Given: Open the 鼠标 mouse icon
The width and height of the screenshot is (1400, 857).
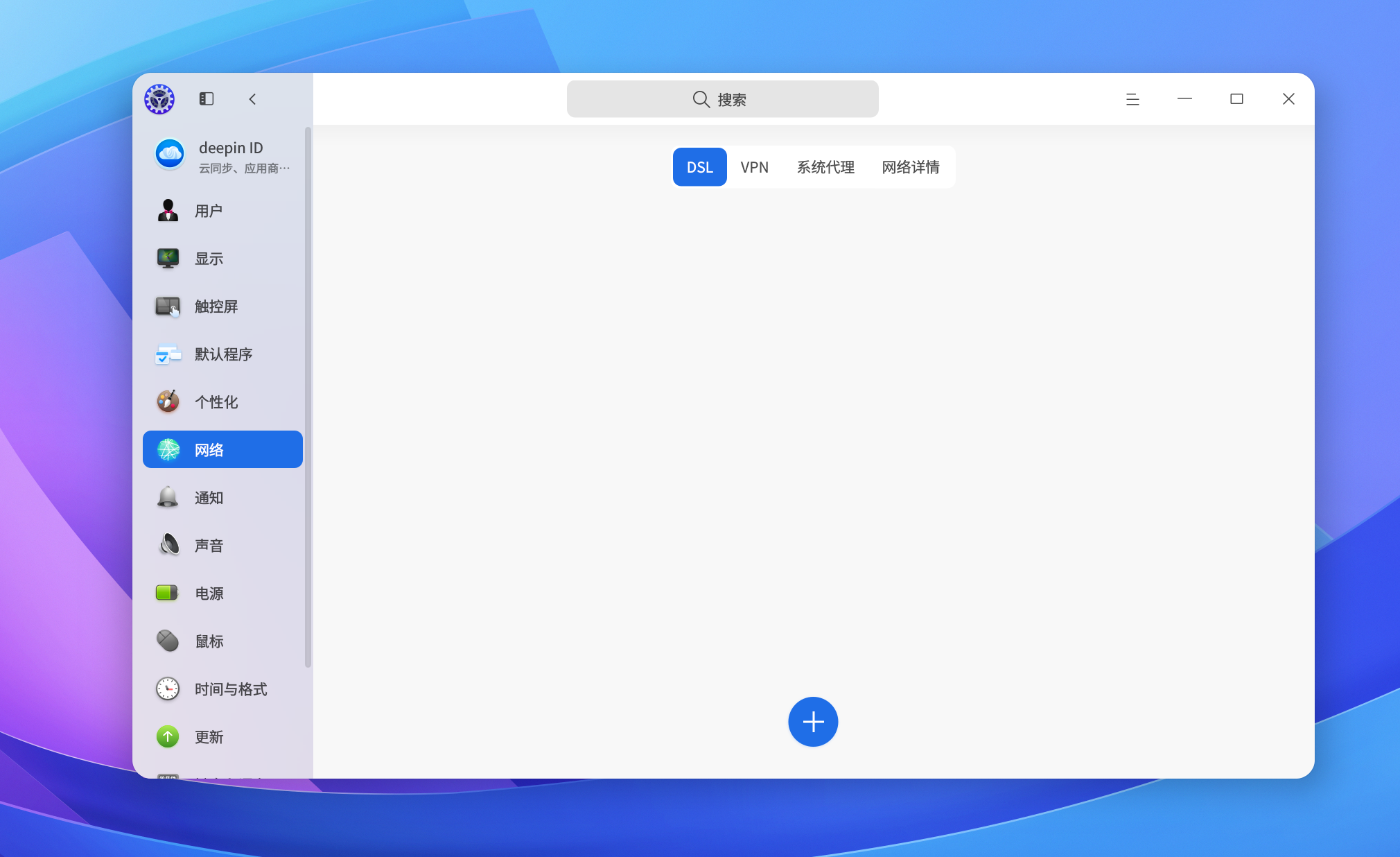Looking at the screenshot, I should point(168,641).
